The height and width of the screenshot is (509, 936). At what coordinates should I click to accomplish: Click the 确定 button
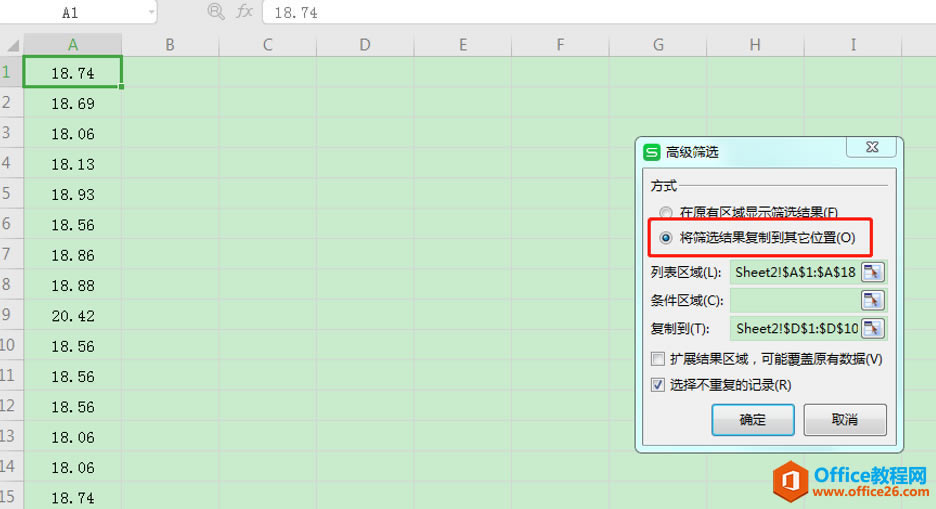753,419
